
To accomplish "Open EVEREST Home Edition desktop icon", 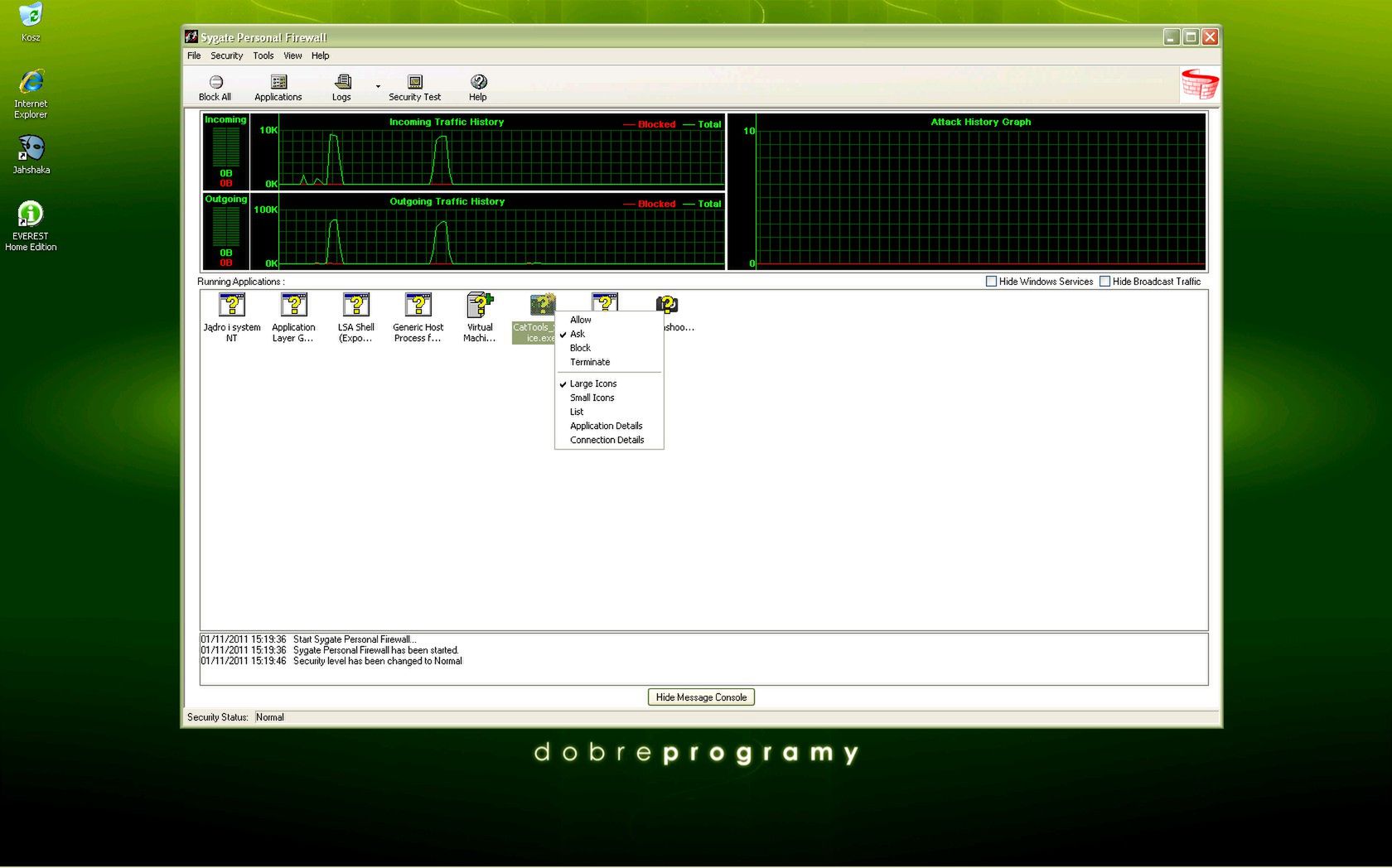I will (x=31, y=226).
